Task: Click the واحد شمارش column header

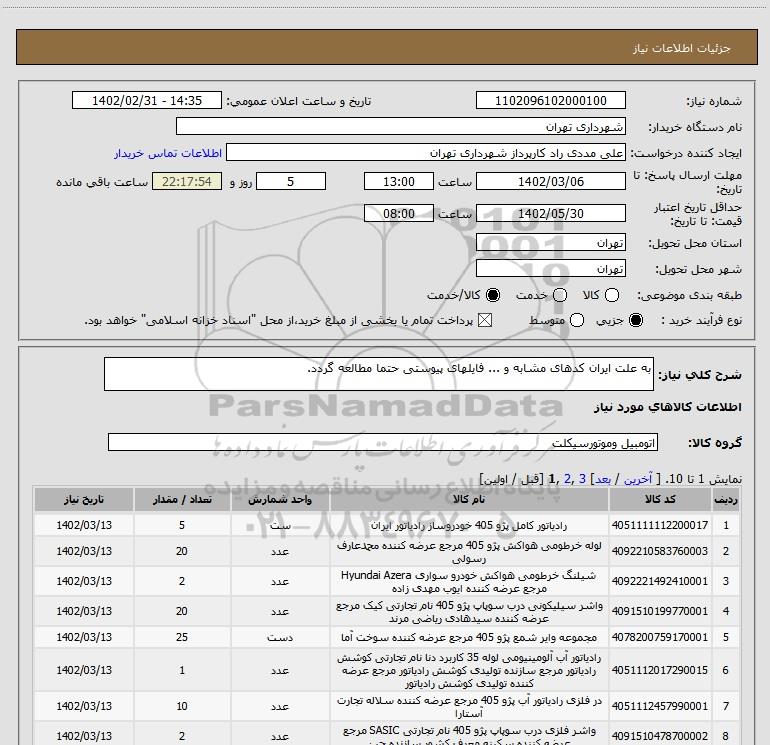Action: click(280, 499)
